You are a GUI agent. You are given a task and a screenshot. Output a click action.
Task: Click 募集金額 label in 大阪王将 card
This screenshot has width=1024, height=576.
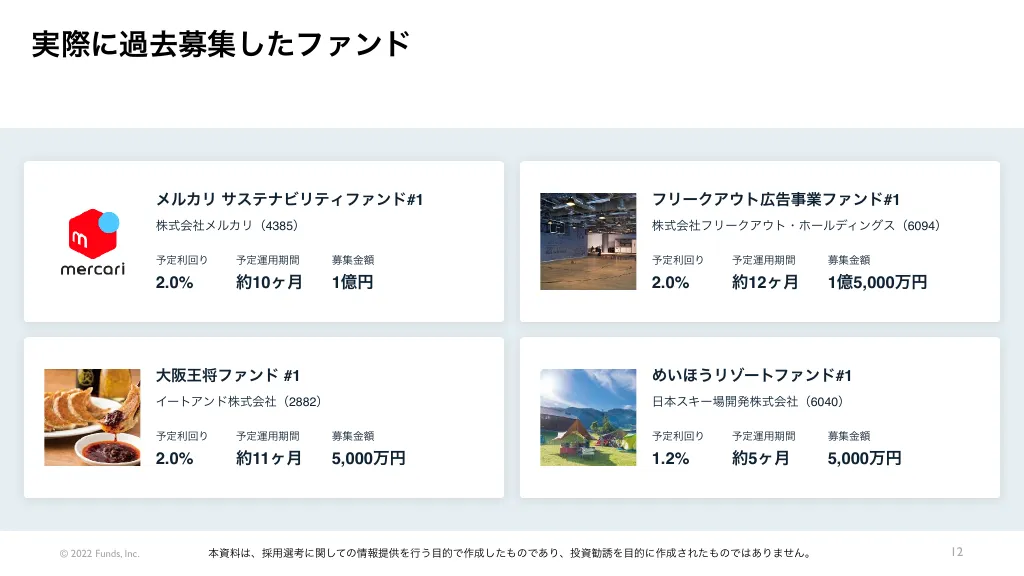pyautogui.click(x=353, y=436)
